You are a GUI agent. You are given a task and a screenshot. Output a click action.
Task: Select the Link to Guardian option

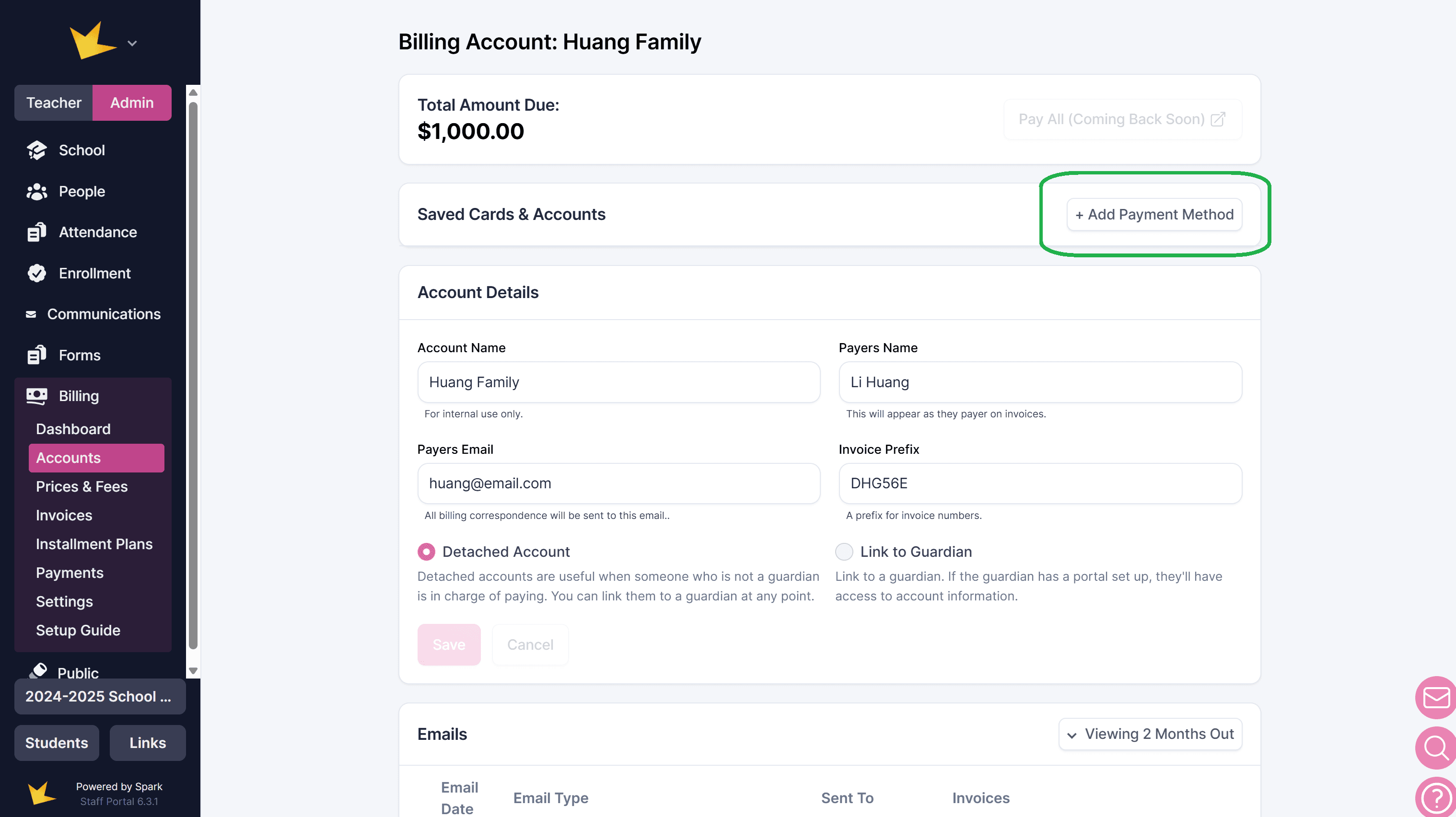(844, 552)
